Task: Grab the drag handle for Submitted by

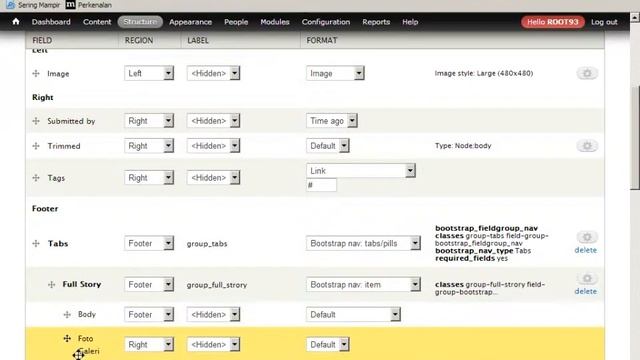Action: [x=36, y=121]
